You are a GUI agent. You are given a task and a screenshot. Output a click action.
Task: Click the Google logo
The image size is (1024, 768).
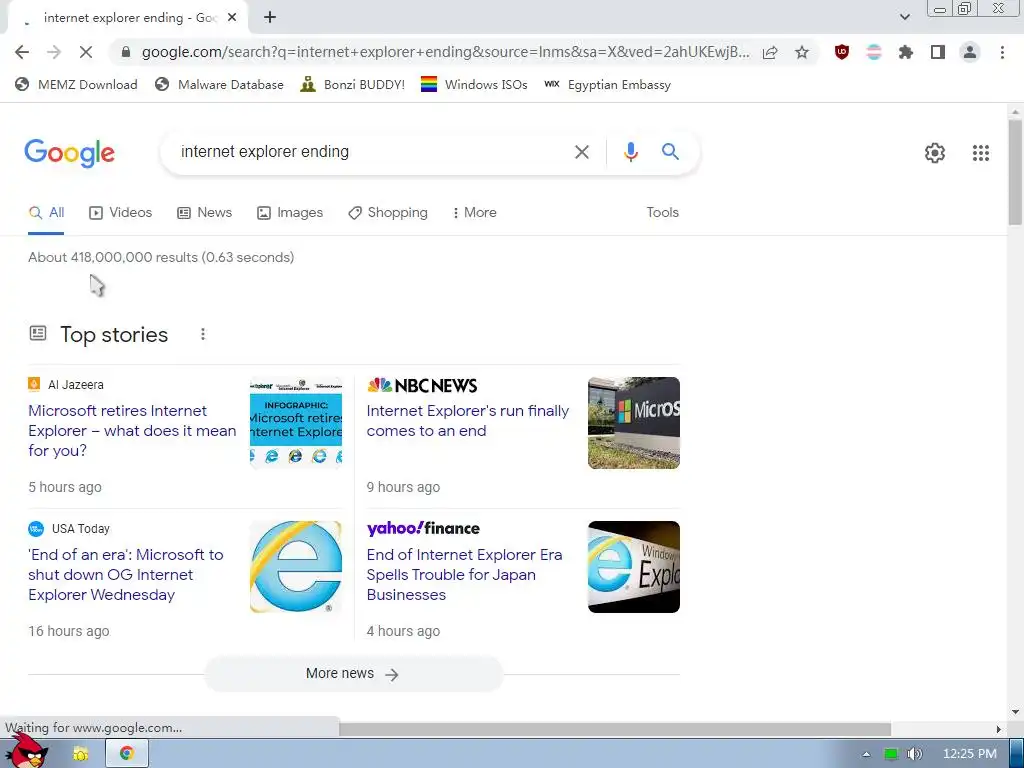click(x=69, y=153)
